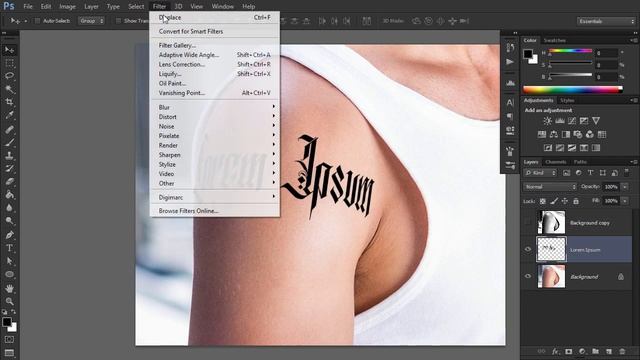
Task: Select the Pen tool
Action: click(x=9, y=235)
